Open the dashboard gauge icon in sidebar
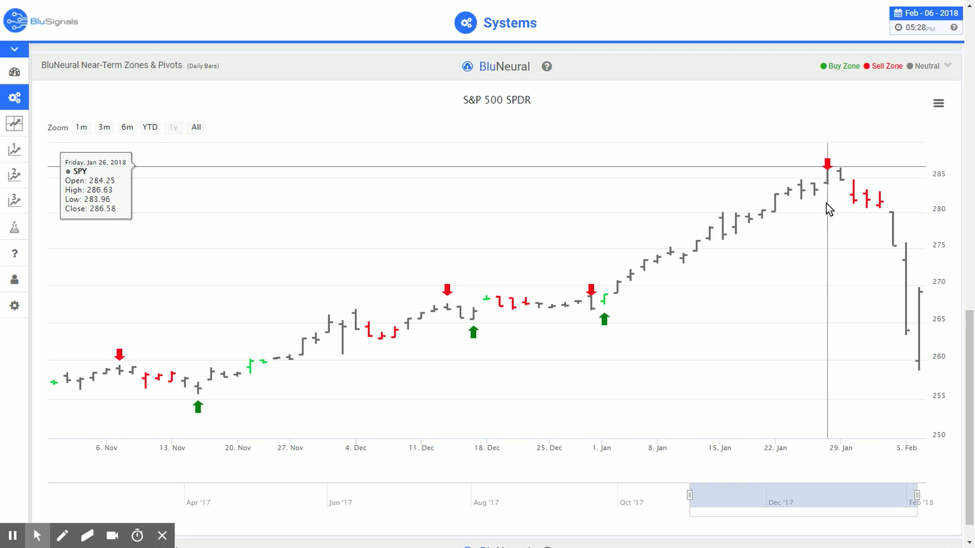The height and width of the screenshot is (548, 975). (x=14, y=72)
